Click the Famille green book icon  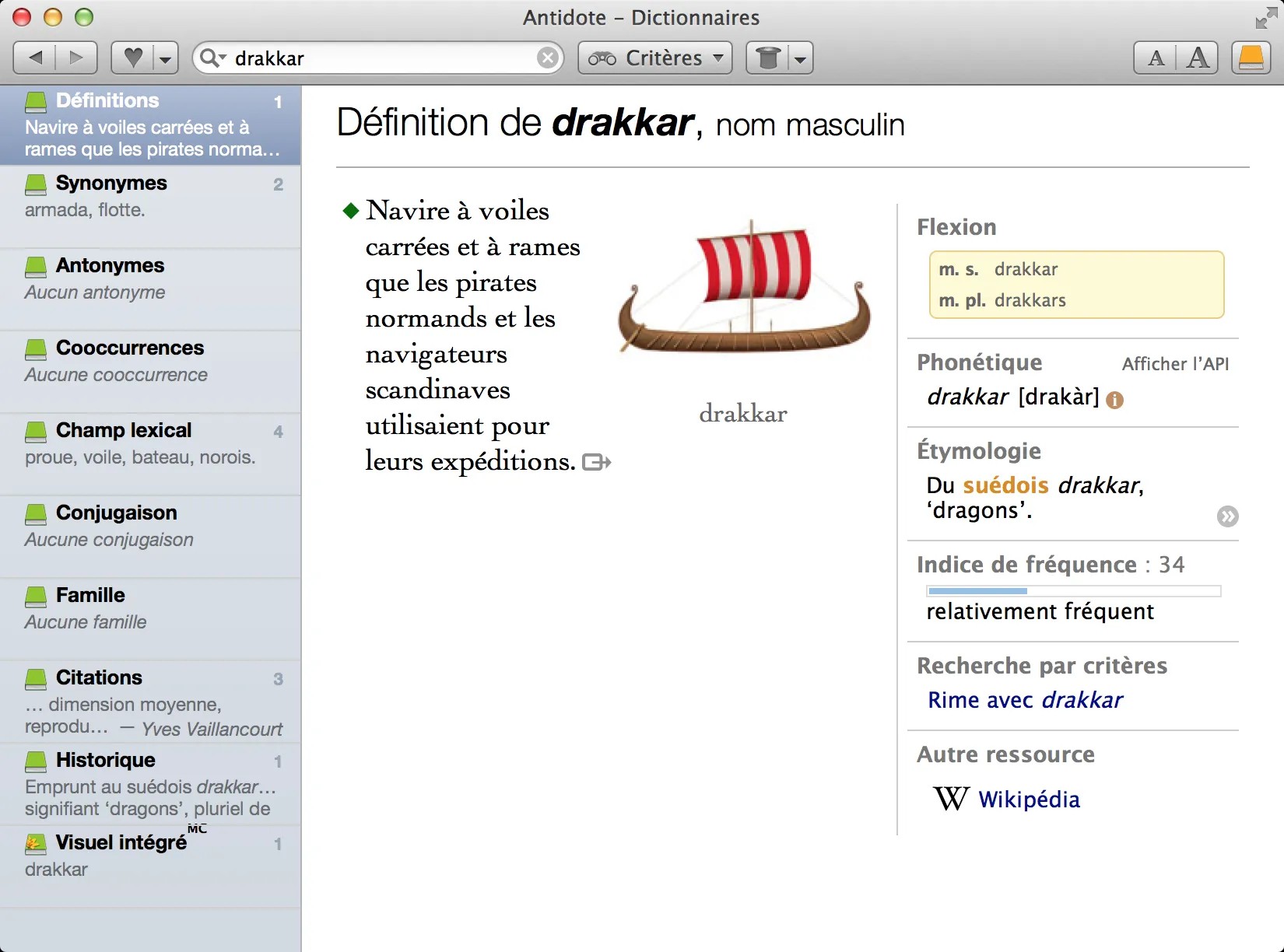[x=36, y=597]
